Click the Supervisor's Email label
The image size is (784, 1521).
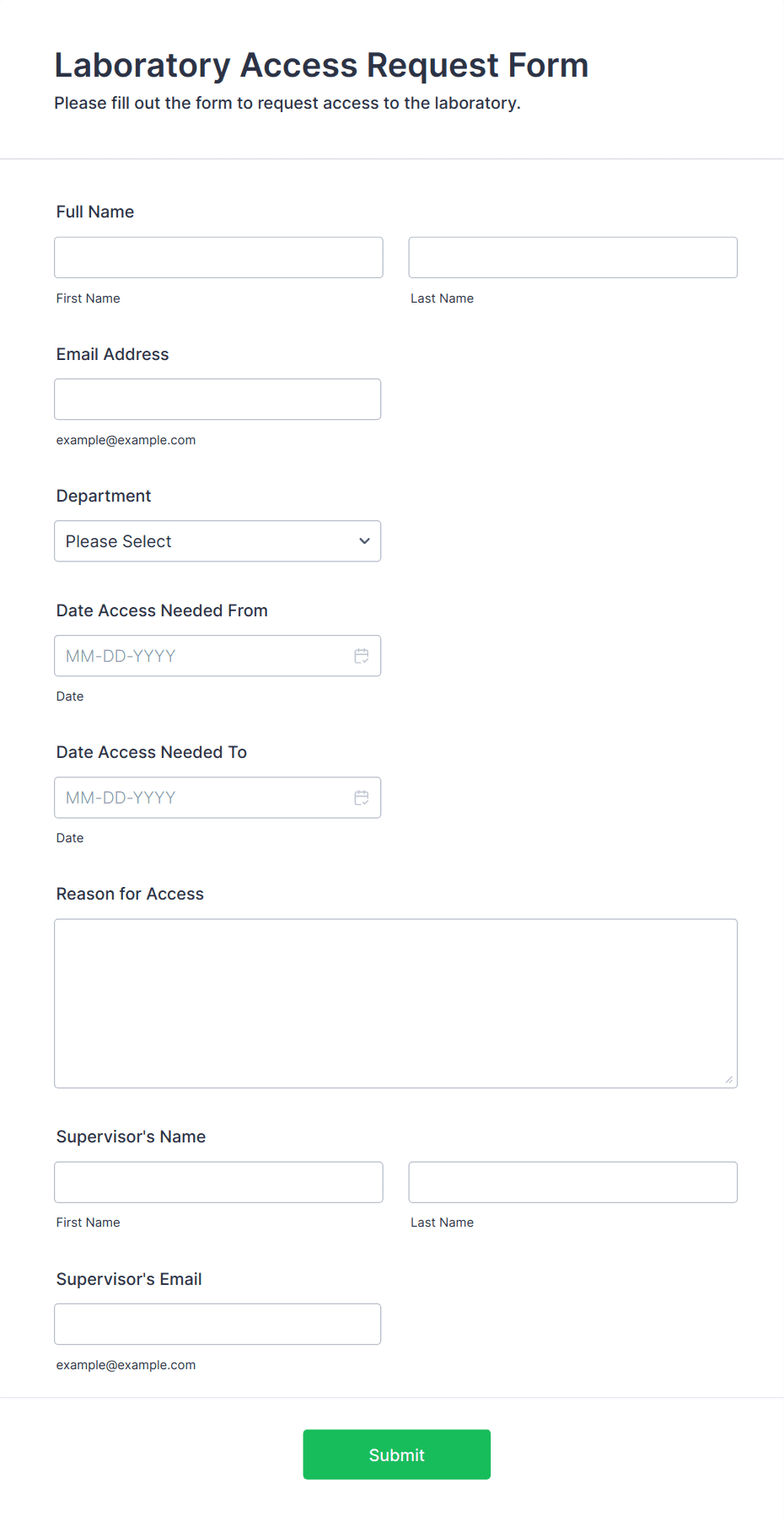pyautogui.click(x=129, y=1279)
